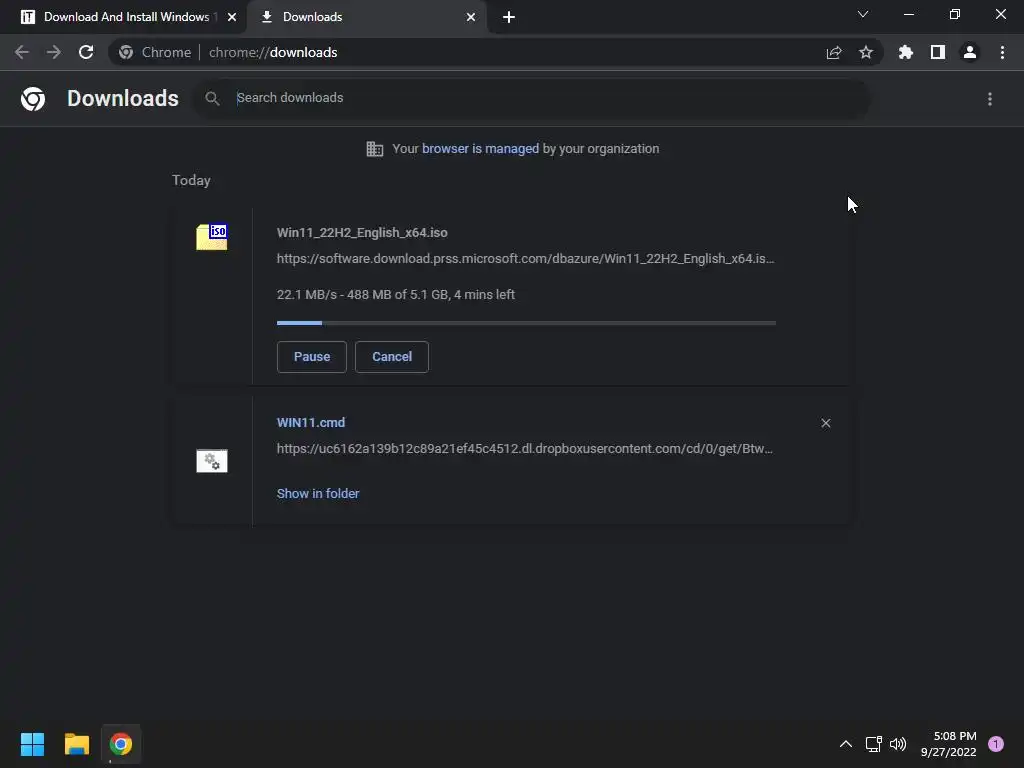Click the dropboxusercontent source URL
Screen dimensions: 1024x768
coord(525,449)
